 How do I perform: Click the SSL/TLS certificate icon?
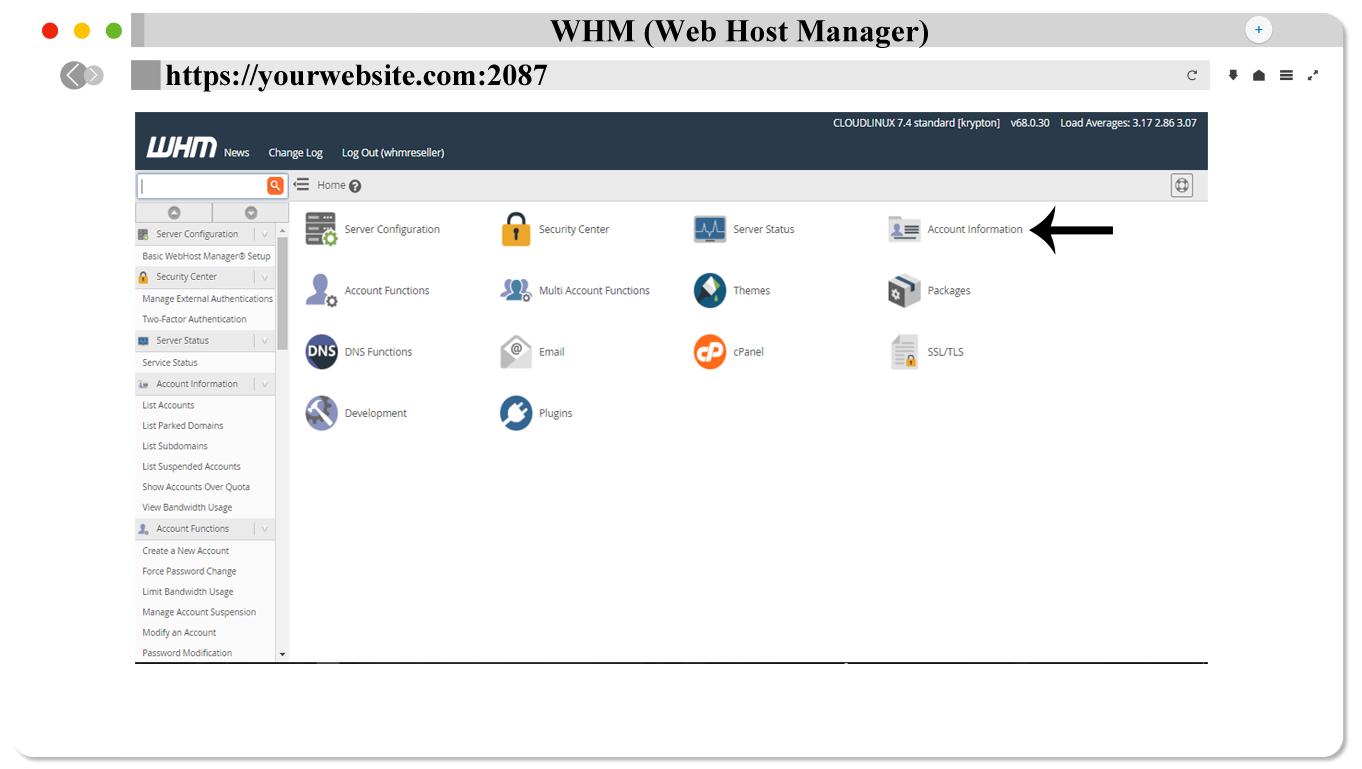[904, 352]
